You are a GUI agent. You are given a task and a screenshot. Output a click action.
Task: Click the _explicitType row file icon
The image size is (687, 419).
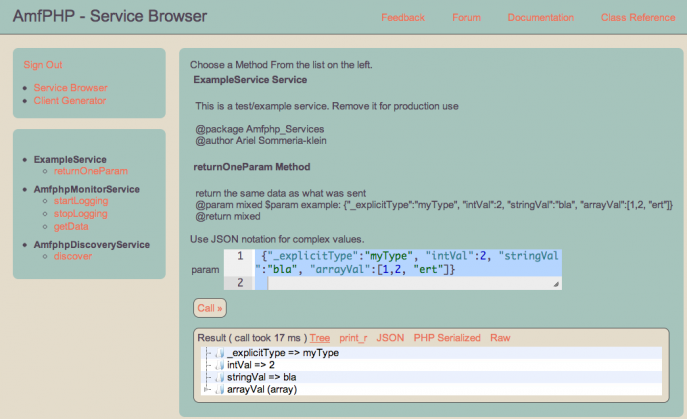pos(220,353)
